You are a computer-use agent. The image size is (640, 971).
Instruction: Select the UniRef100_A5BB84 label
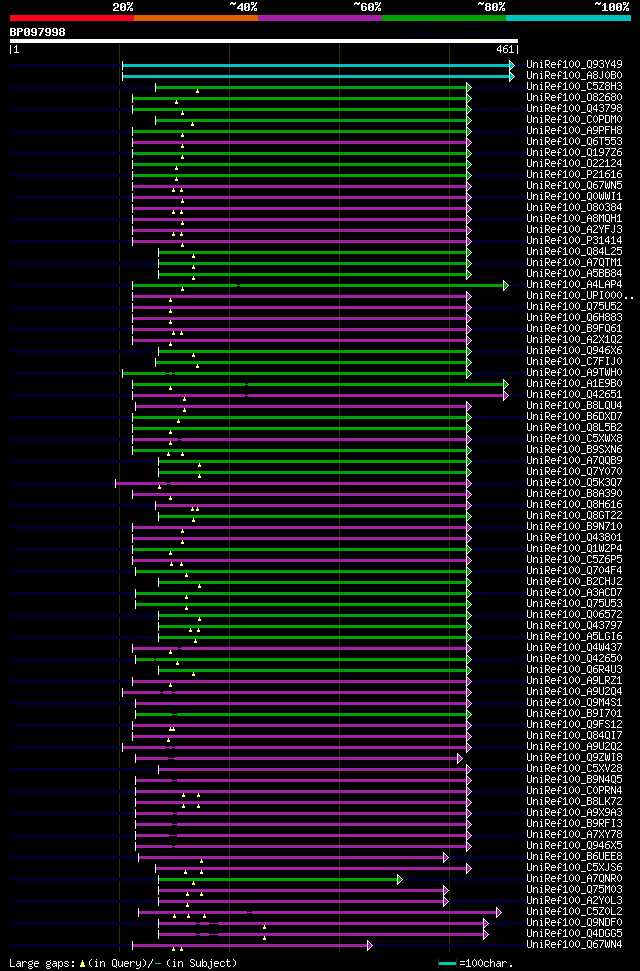pyautogui.click(x=574, y=274)
